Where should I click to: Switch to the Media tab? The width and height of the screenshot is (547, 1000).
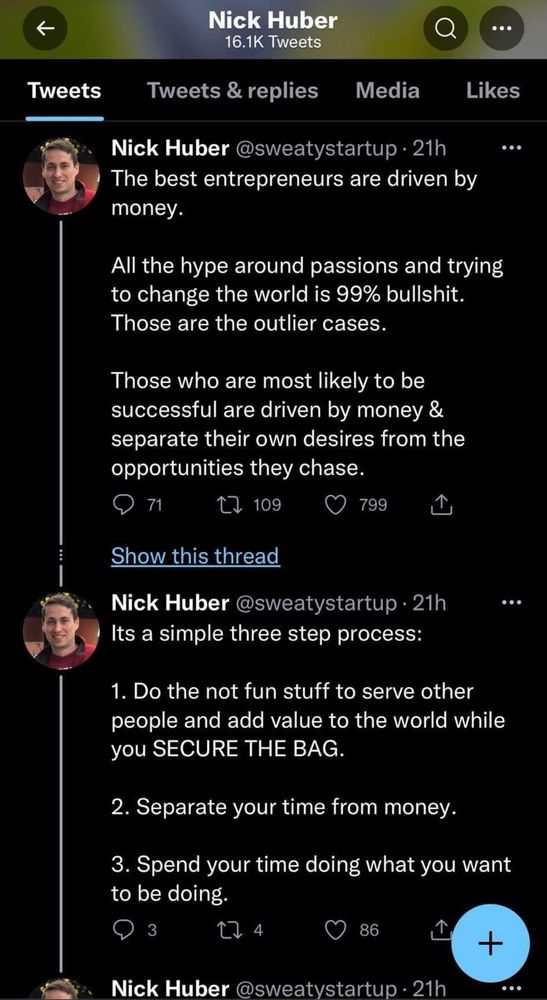pos(388,91)
